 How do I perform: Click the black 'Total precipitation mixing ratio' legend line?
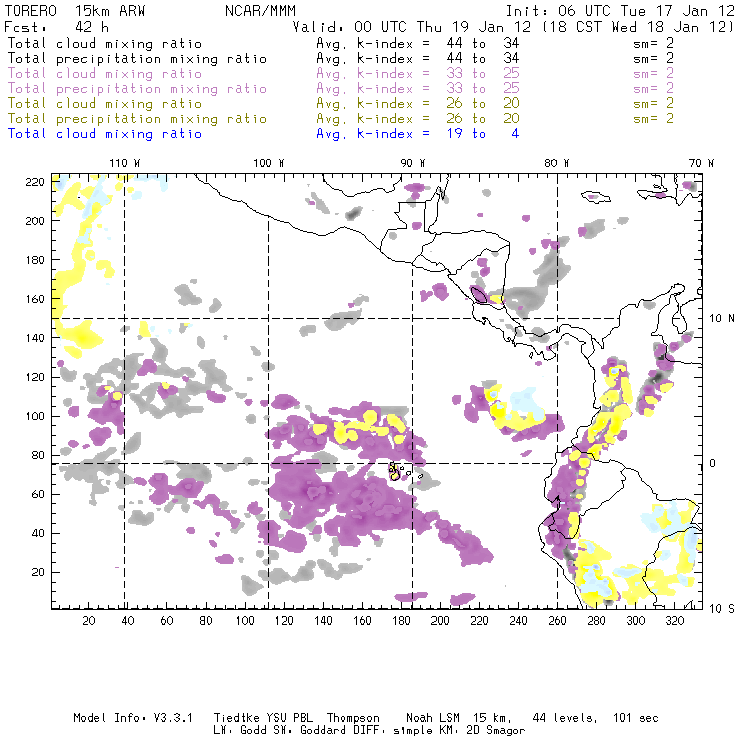tap(137, 59)
